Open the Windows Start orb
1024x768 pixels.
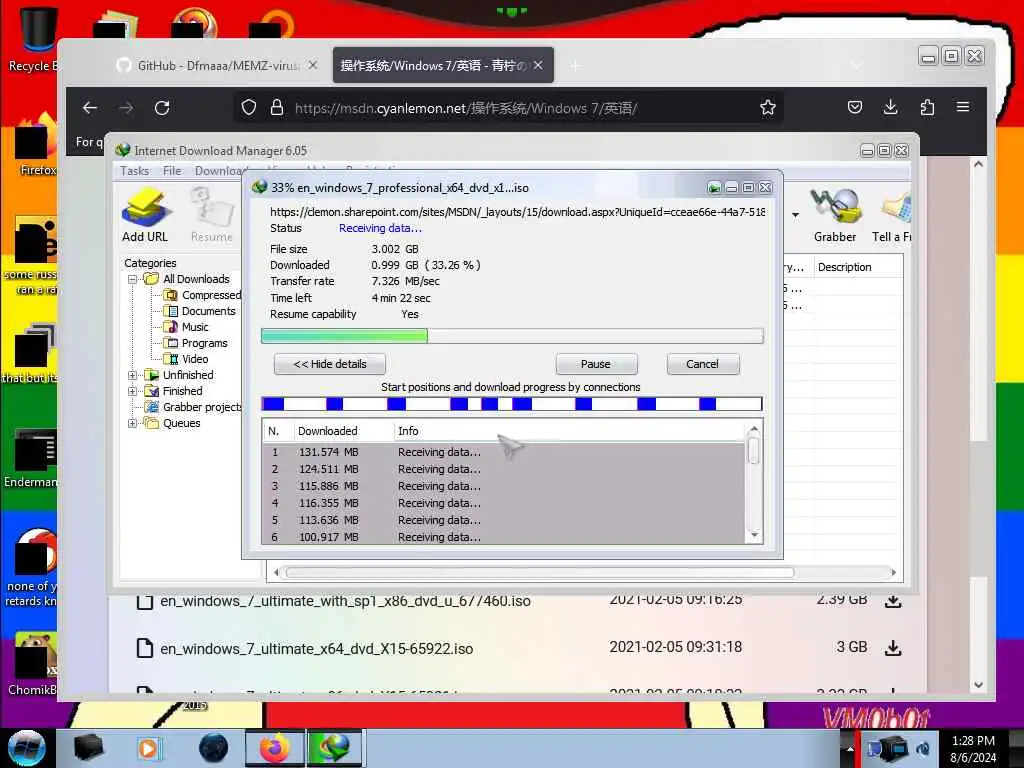tap(26, 747)
